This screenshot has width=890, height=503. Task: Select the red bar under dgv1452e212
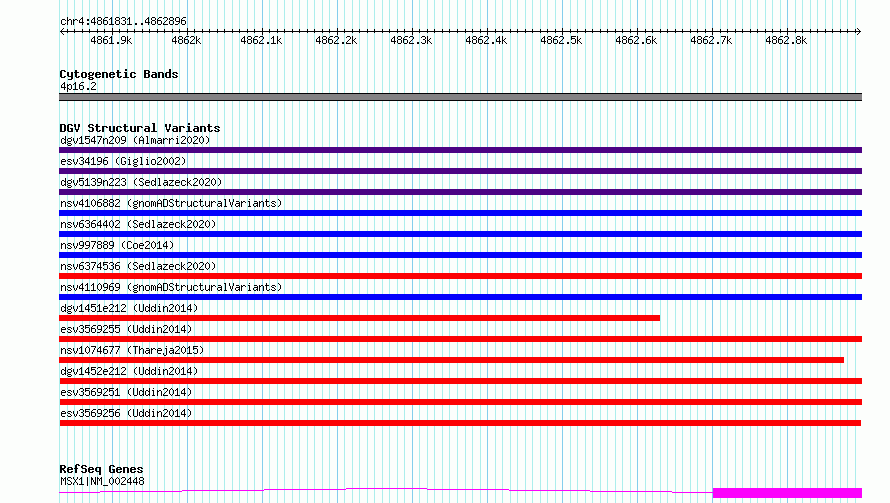pyautogui.click(x=460, y=381)
